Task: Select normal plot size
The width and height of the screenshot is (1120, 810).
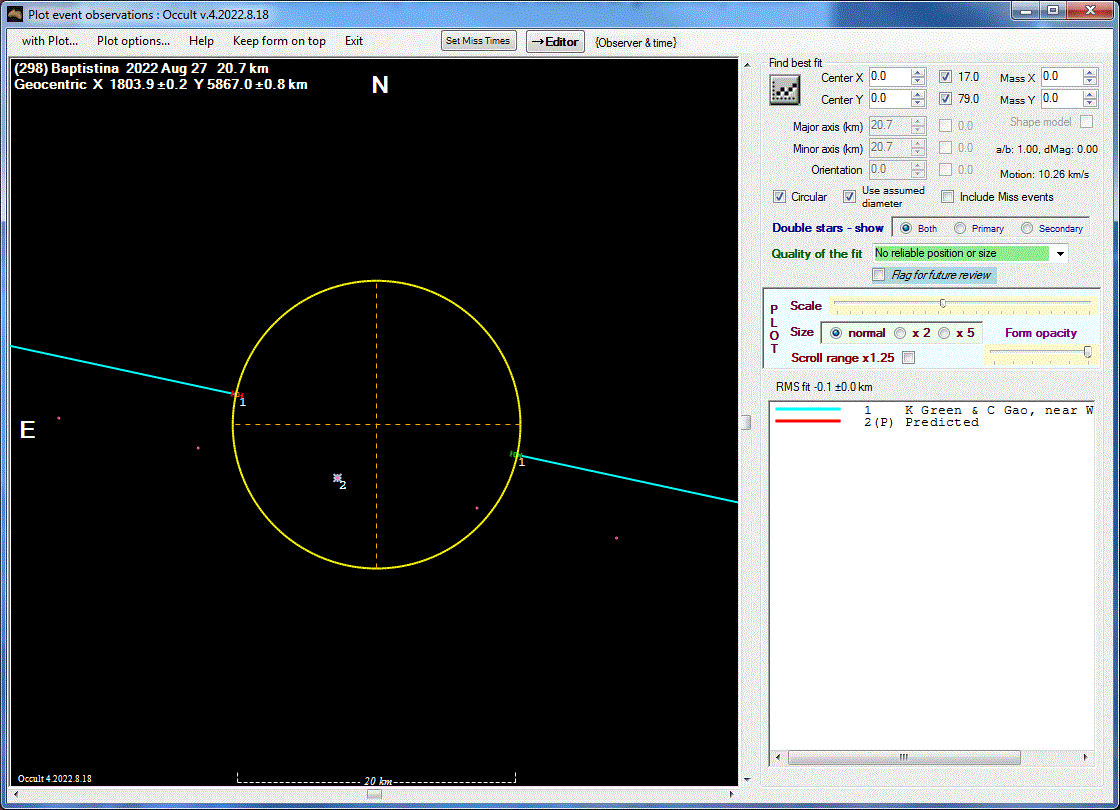Action: (836, 333)
